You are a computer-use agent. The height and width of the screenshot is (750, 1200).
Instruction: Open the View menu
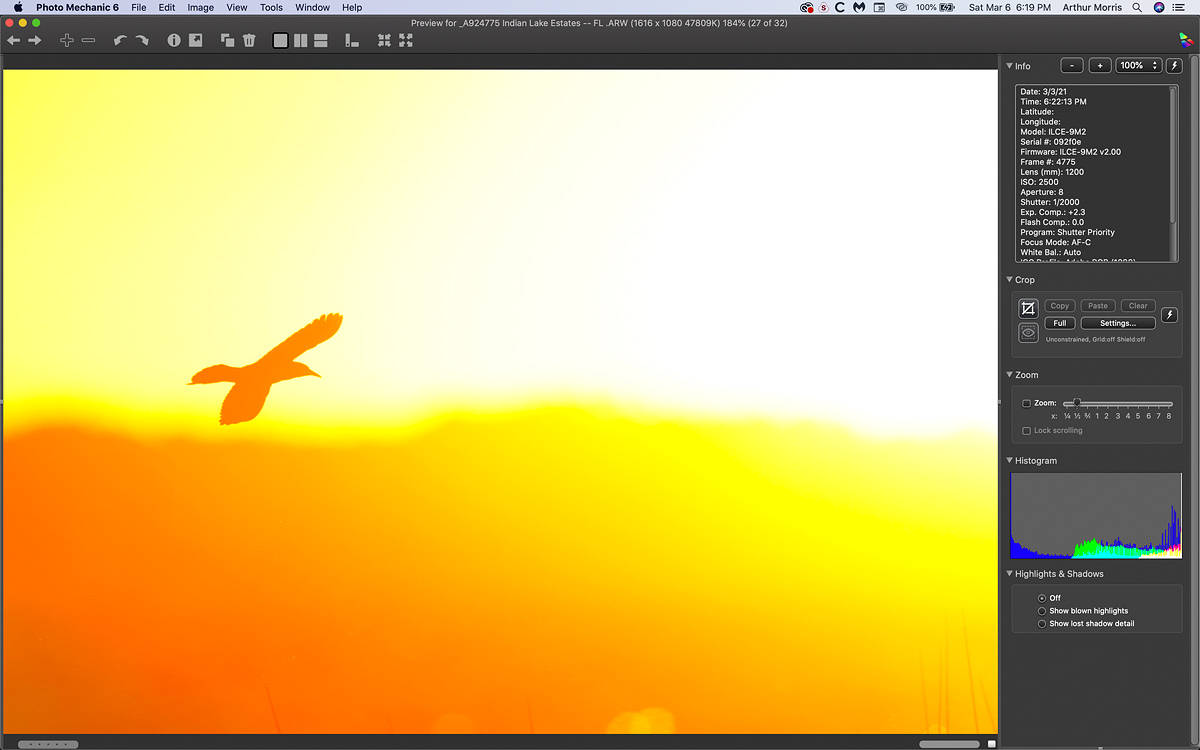(x=237, y=7)
